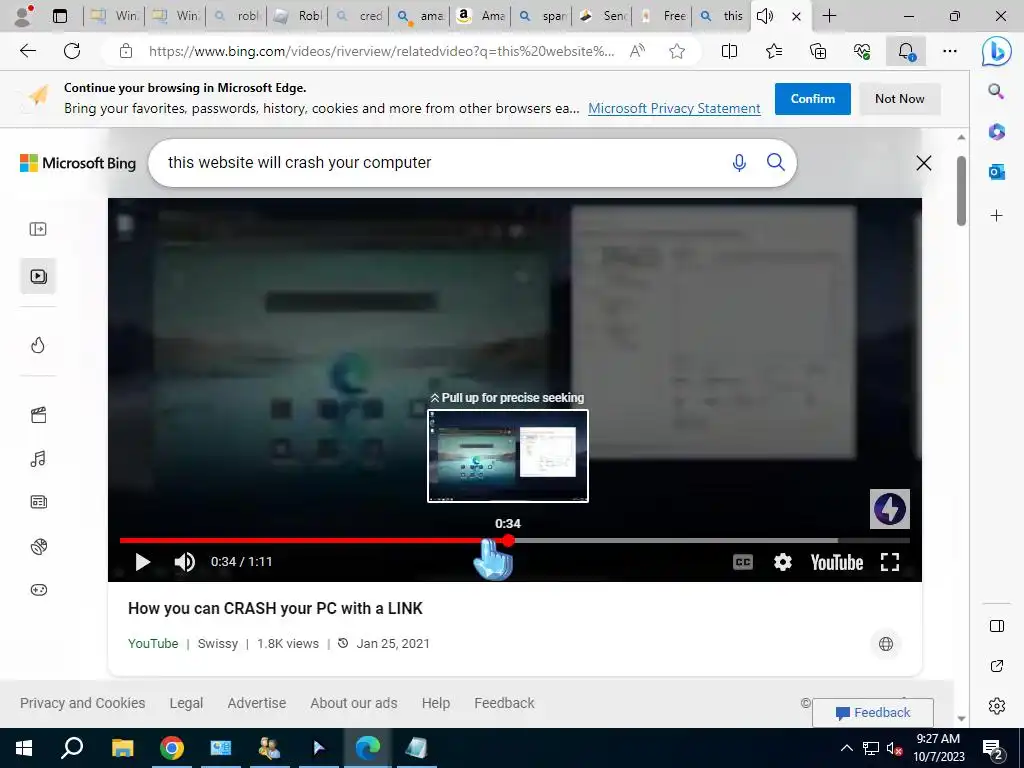The width and height of the screenshot is (1024, 768).
Task: Go back in Edge browser
Action: [x=27, y=51]
